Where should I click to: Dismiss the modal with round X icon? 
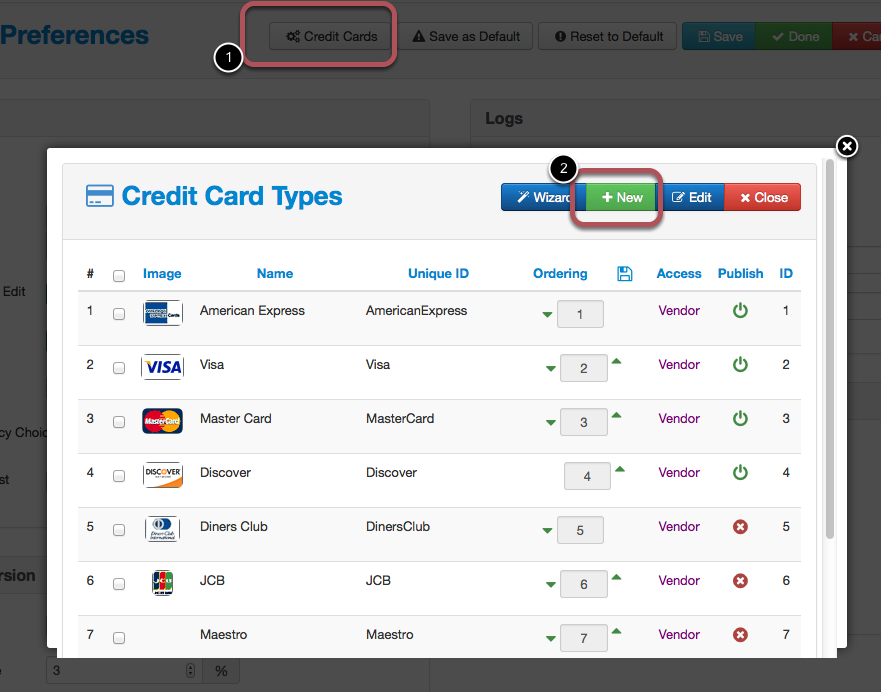tap(847, 147)
